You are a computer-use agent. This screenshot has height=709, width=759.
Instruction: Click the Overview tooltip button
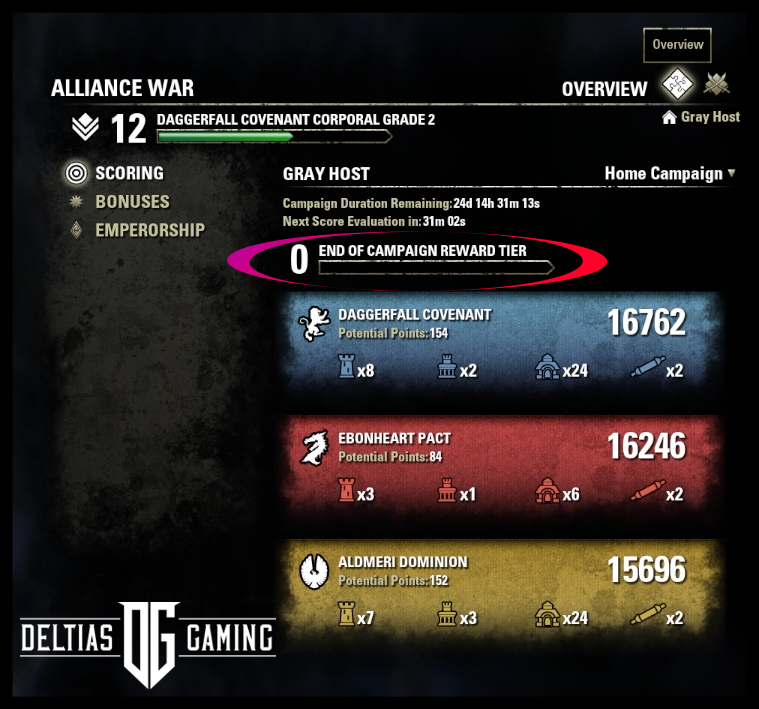[x=677, y=45]
